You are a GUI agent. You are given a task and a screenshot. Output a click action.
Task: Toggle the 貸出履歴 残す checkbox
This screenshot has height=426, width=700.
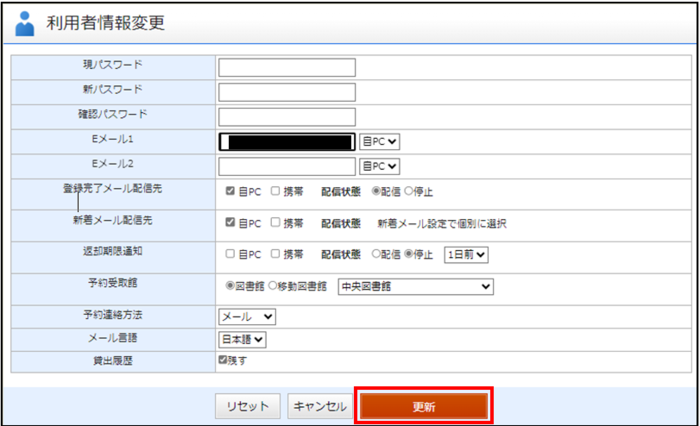coord(223,359)
